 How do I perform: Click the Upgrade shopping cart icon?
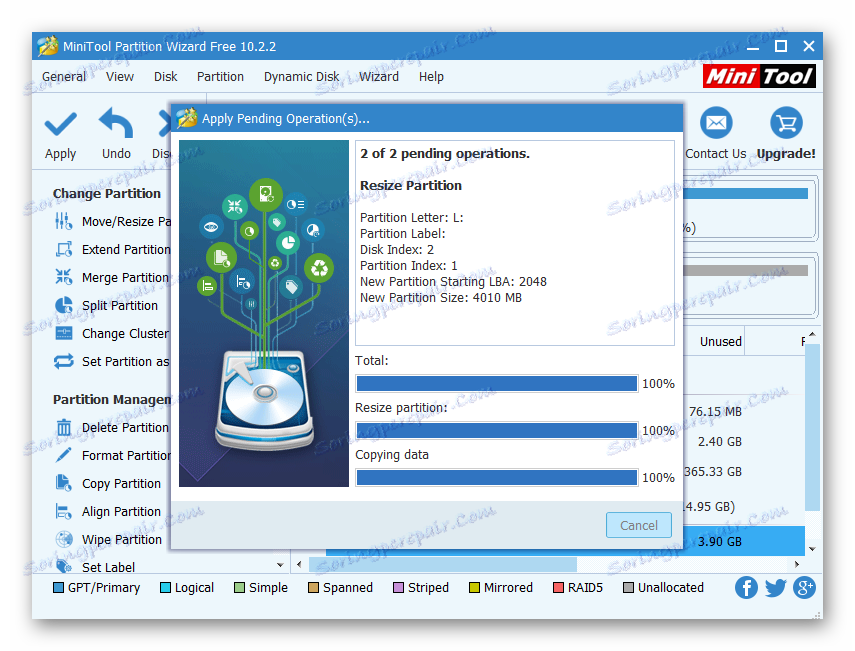click(x=786, y=123)
